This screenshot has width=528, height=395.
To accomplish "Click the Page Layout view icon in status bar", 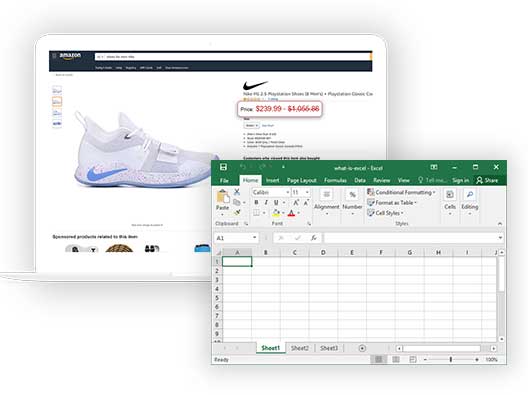I will point(396,360).
